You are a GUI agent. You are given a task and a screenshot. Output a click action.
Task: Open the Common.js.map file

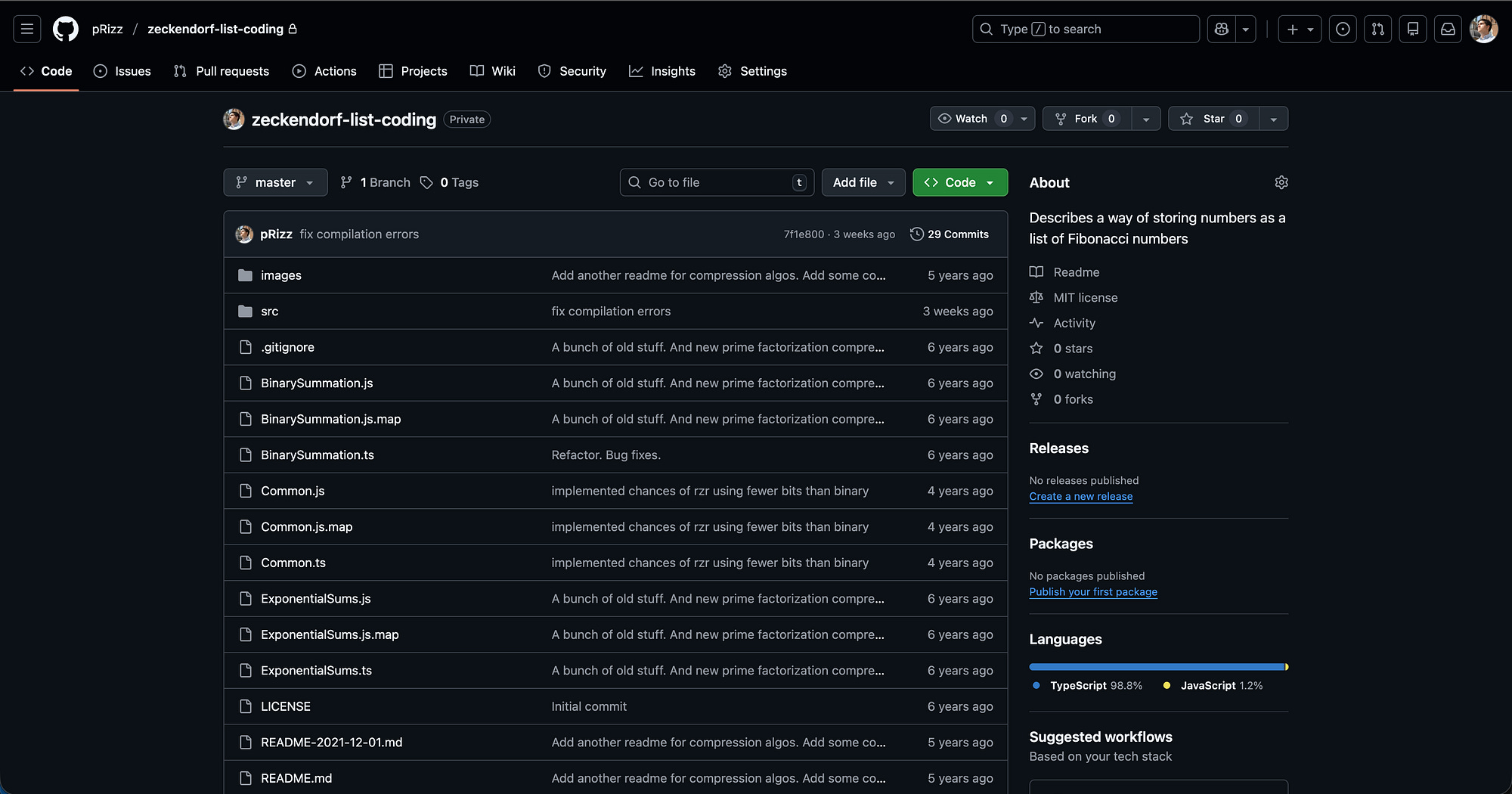(307, 527)
